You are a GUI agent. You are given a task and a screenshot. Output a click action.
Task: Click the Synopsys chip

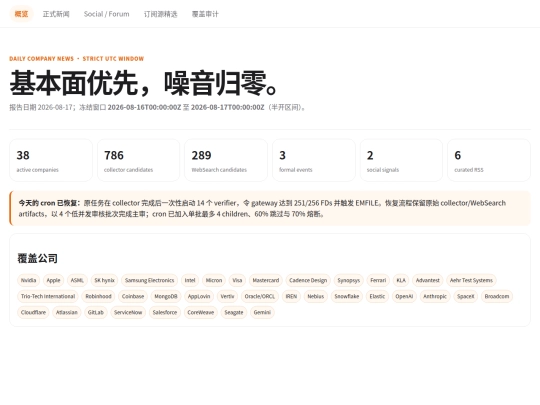pyautogui.click(x=349, y=280)
